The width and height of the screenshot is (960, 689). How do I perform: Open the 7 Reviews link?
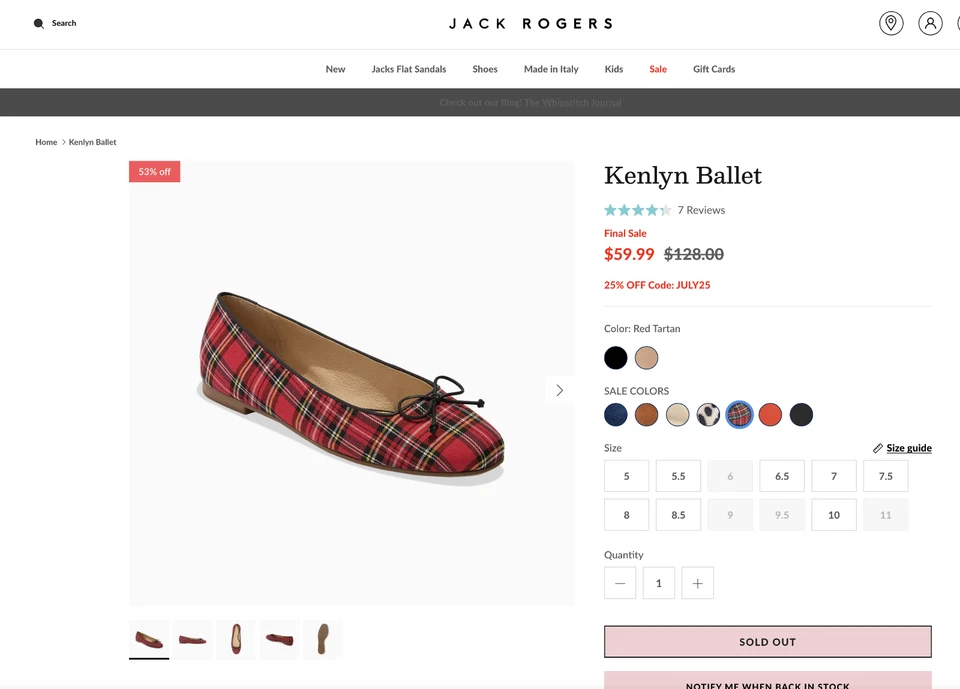701,210
